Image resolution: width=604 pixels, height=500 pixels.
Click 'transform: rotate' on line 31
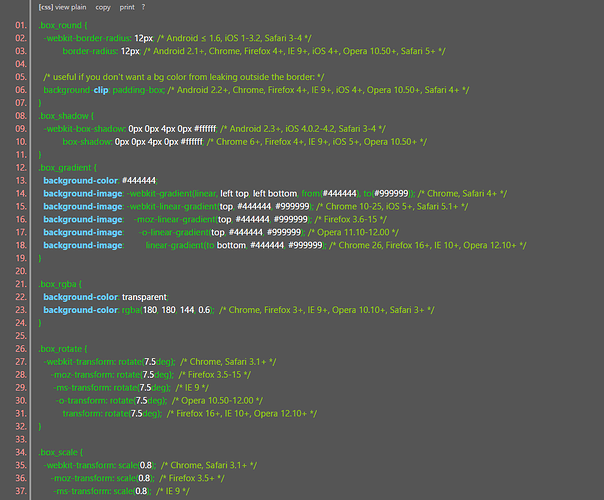95,413
